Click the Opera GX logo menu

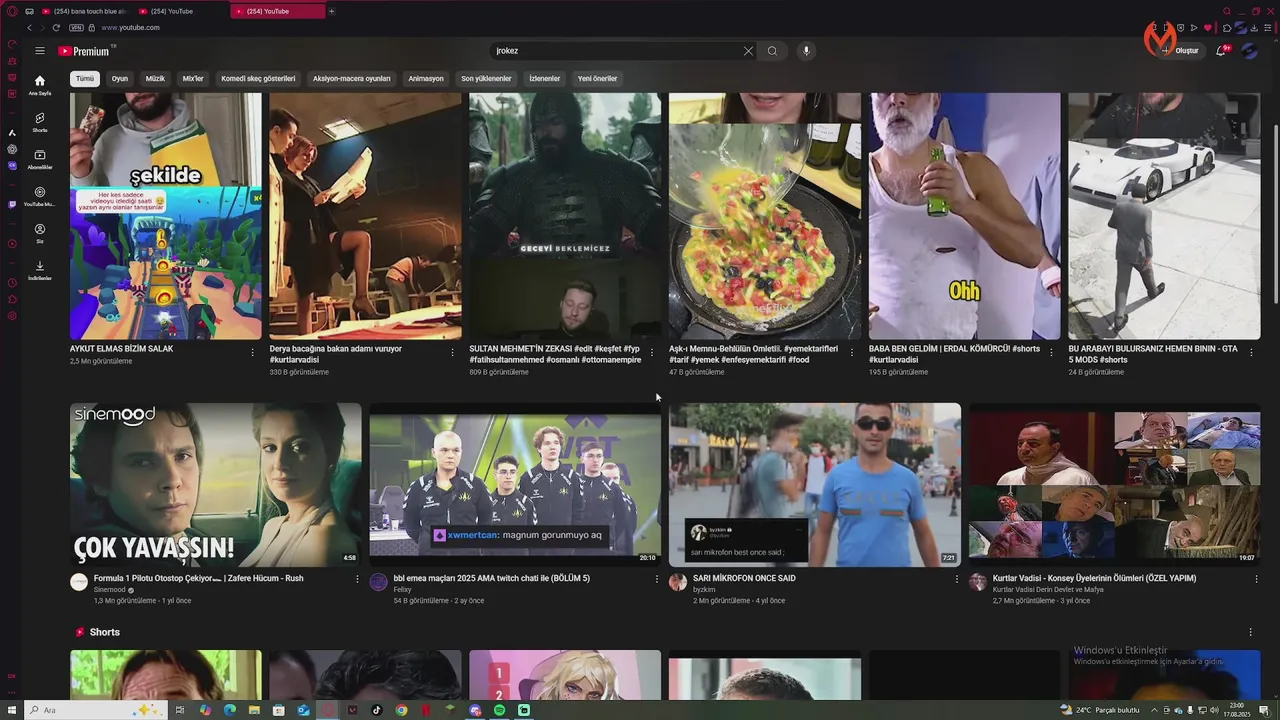(12, 11)
